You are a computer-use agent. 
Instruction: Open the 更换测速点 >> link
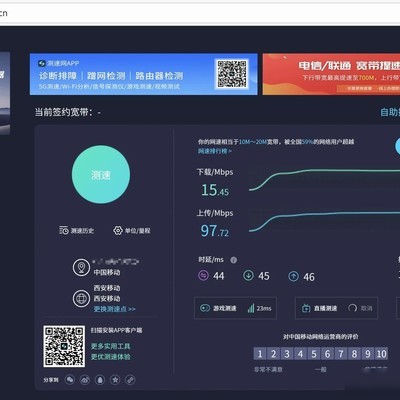(114, 309)
